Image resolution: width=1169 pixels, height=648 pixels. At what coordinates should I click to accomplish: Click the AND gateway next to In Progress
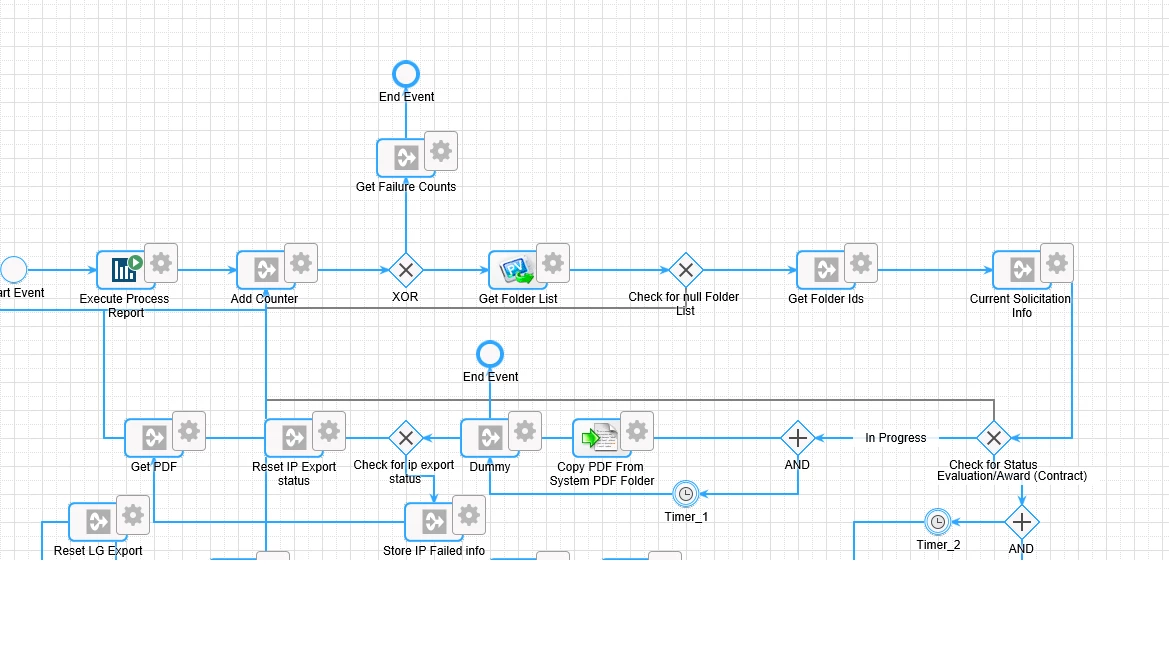click(798, 438)
